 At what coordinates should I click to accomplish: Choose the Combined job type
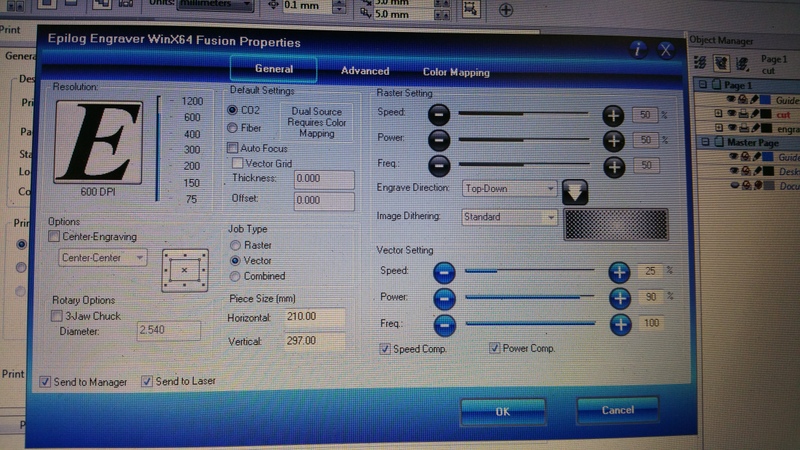pyautogui.click(x=235, y=276)
